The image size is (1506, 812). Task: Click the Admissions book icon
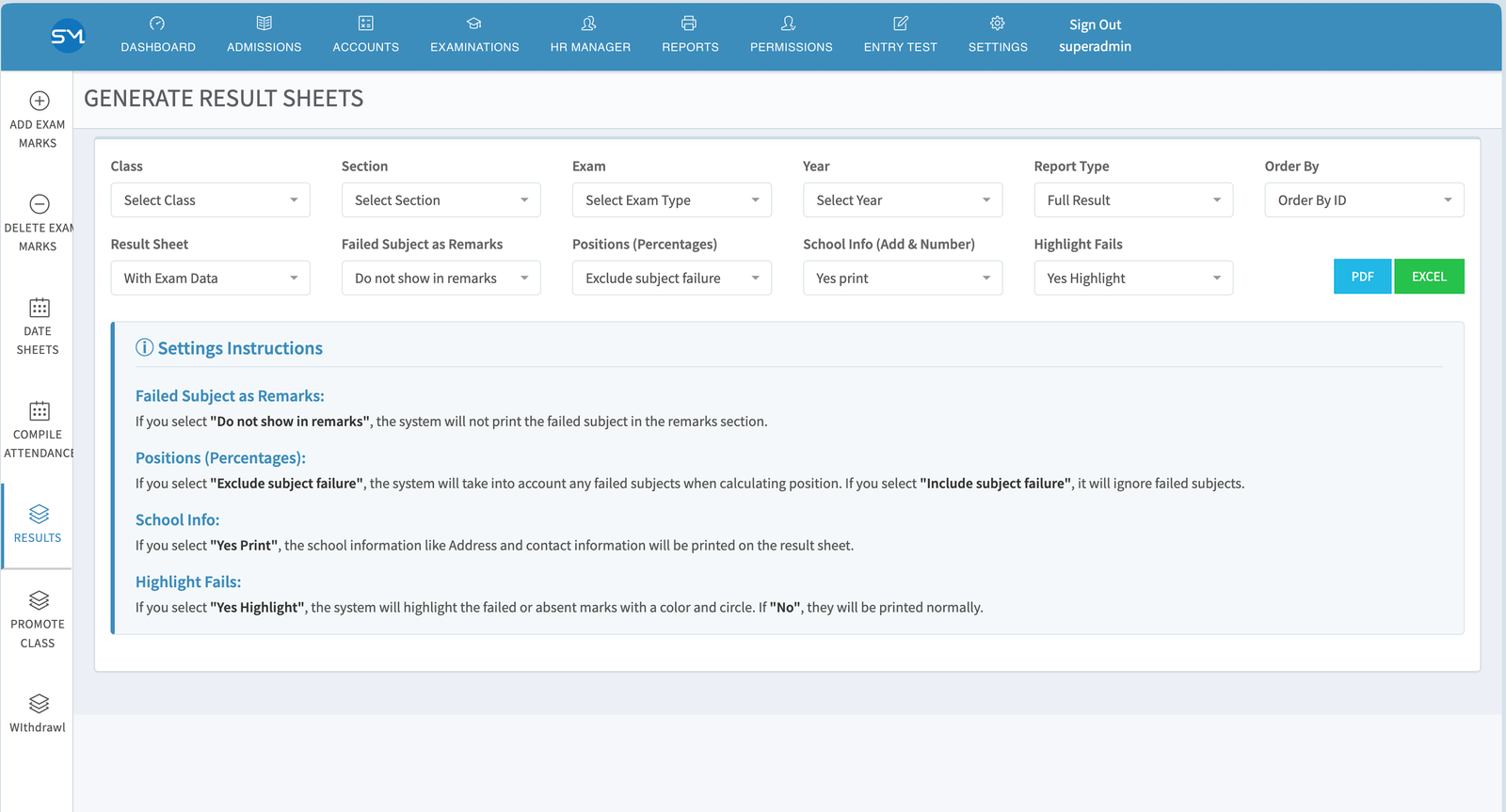[264, 24]
